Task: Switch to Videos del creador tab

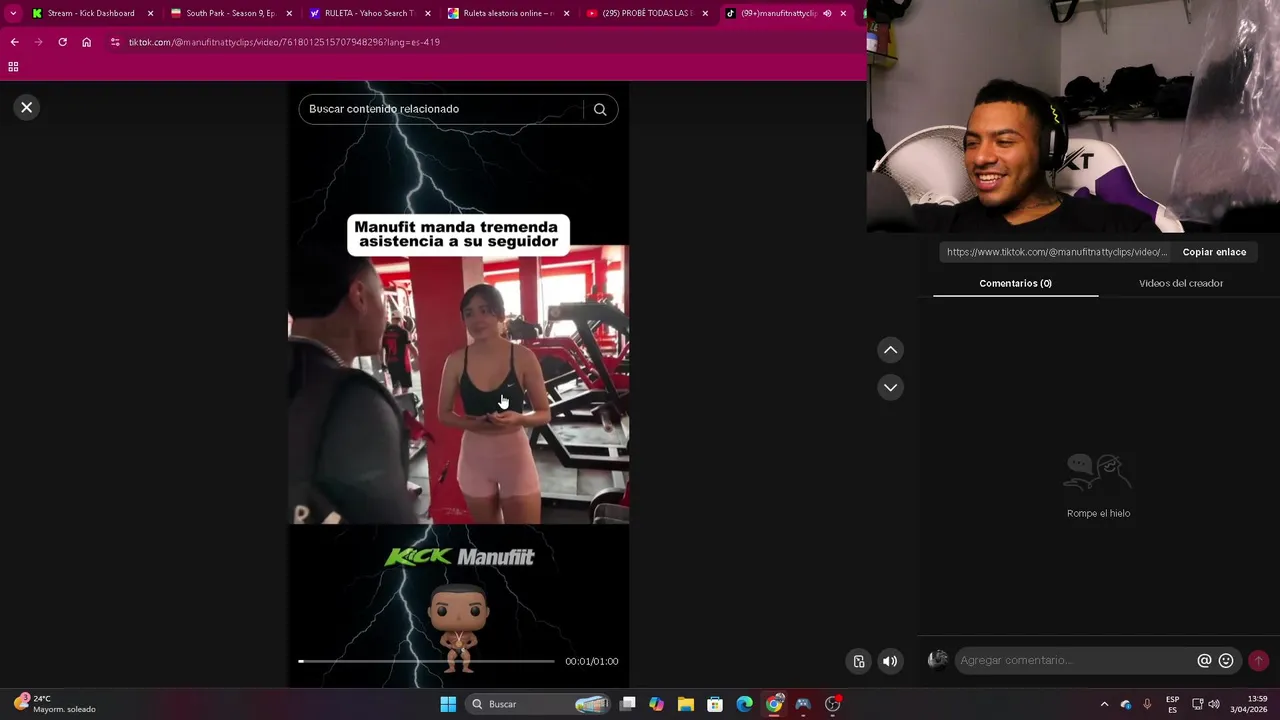Action: click(1181, 283)
